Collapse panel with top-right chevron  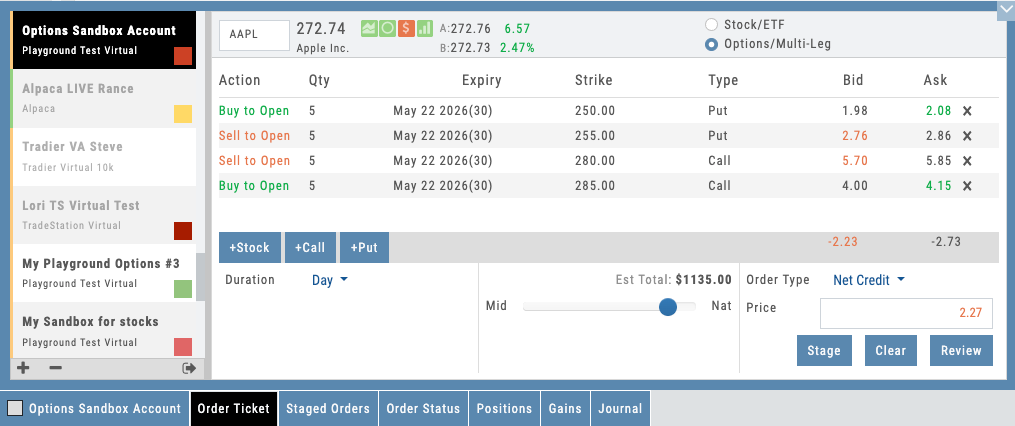pos(1005,9)
